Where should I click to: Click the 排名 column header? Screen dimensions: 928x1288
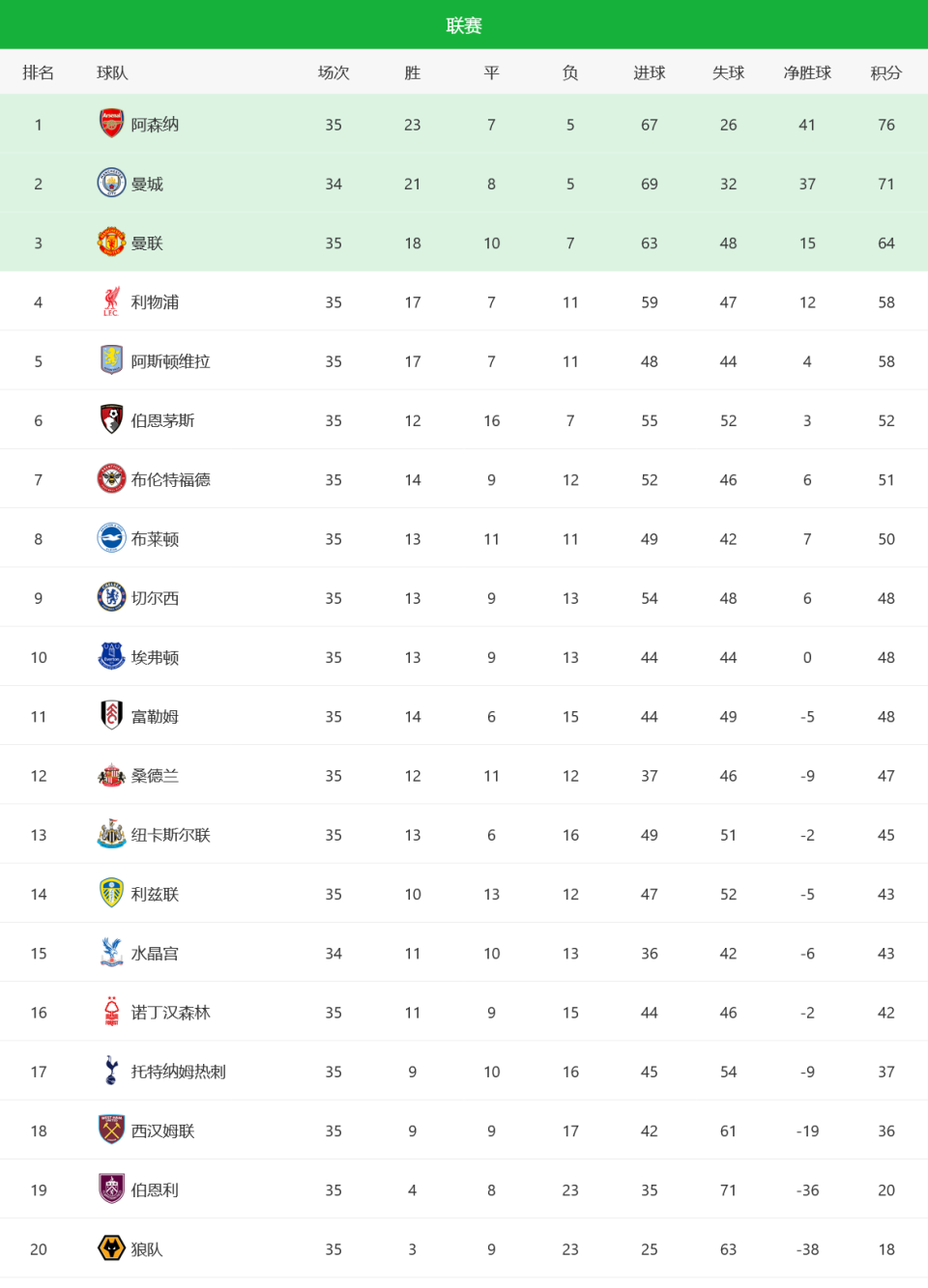tap(39, 72)
